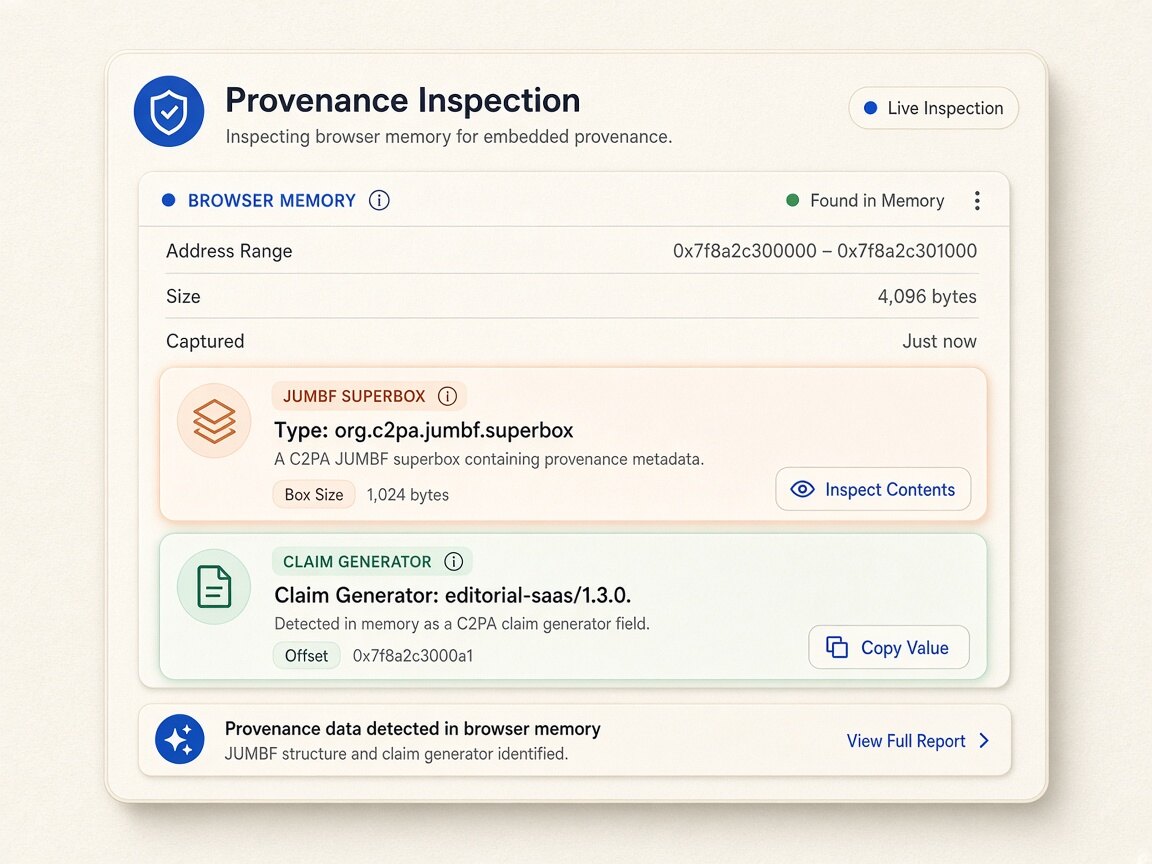Select Claim Generator: editorial-saas/1.3.0. text
Image resolution: width=1152 pixels, height=864 pixels.
coord(453,595)
